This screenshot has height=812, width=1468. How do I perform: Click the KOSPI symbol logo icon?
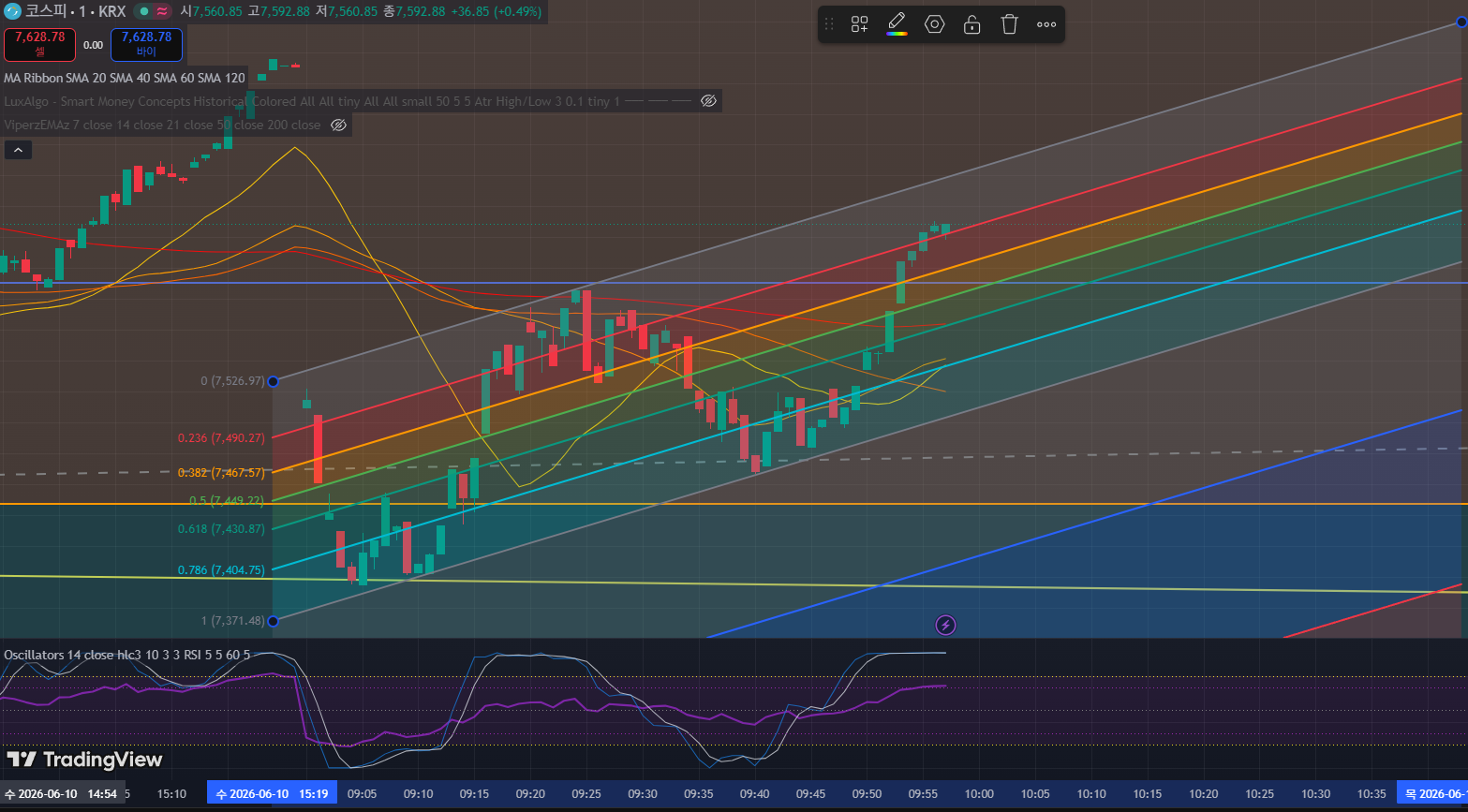coord(11,11)
